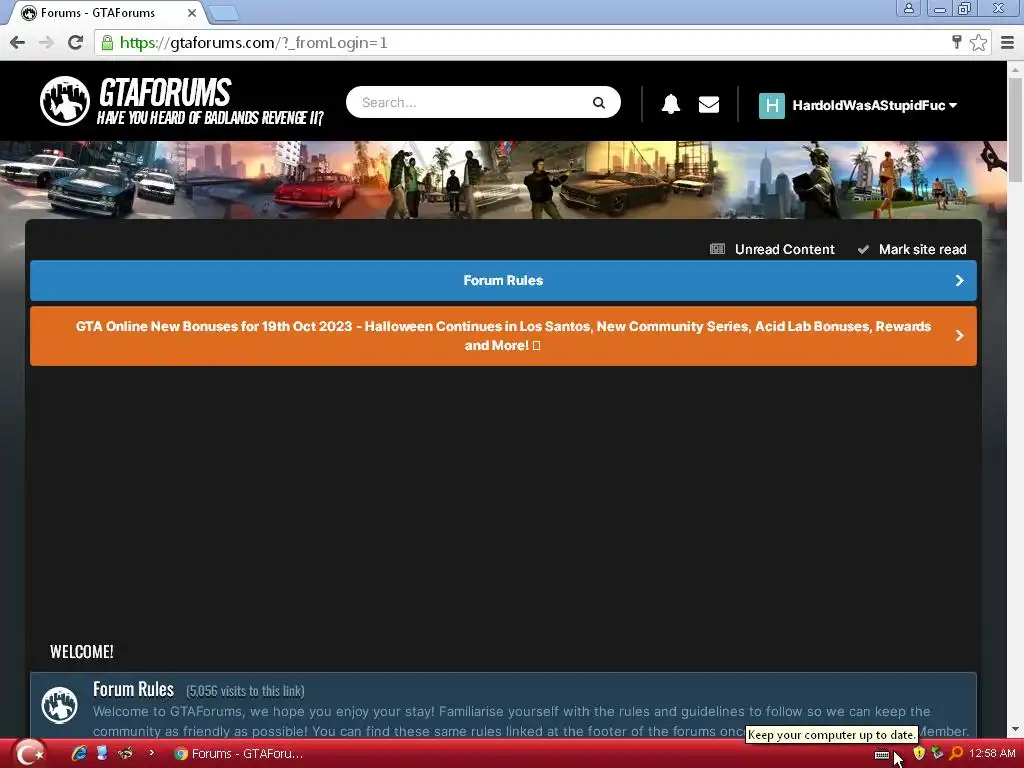Click the Unread Content newspaper icon
This screenshot has width=1024, height=768.
tap(717, 249)
